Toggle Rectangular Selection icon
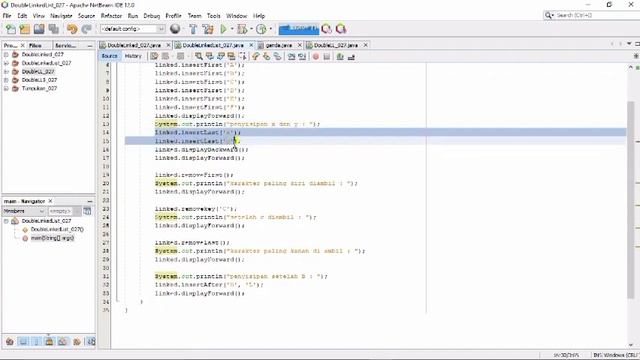Screen dimensions: 640x360 242,56
